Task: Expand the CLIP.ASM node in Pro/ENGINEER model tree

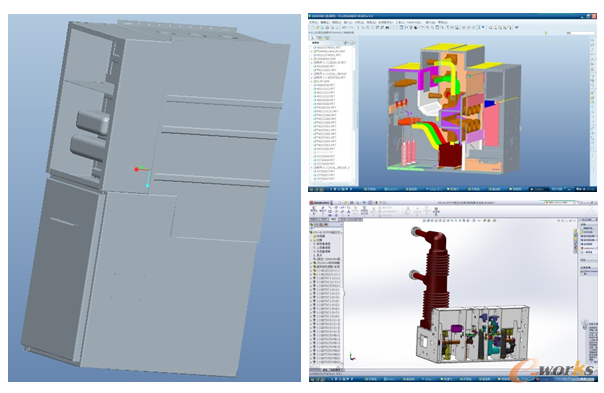Action: pos(311,81)
